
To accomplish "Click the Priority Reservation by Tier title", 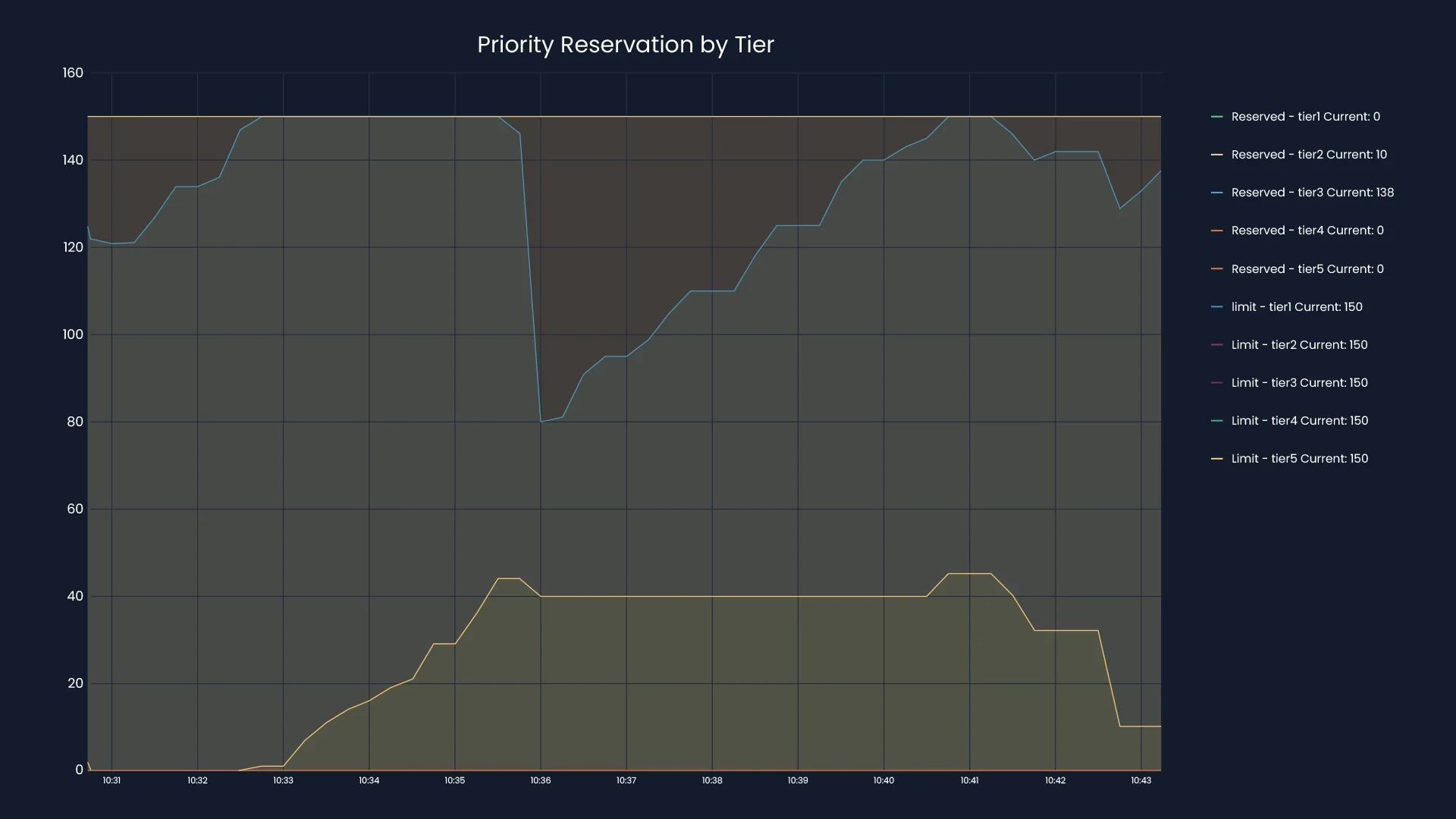I will pos(625,45).
